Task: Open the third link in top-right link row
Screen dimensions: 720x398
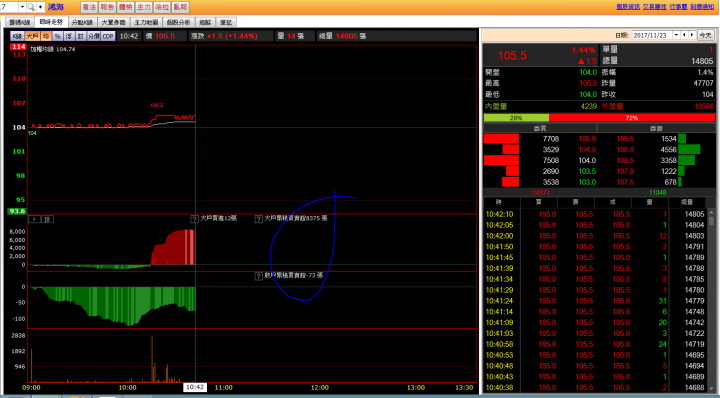Action: [678, 6]
